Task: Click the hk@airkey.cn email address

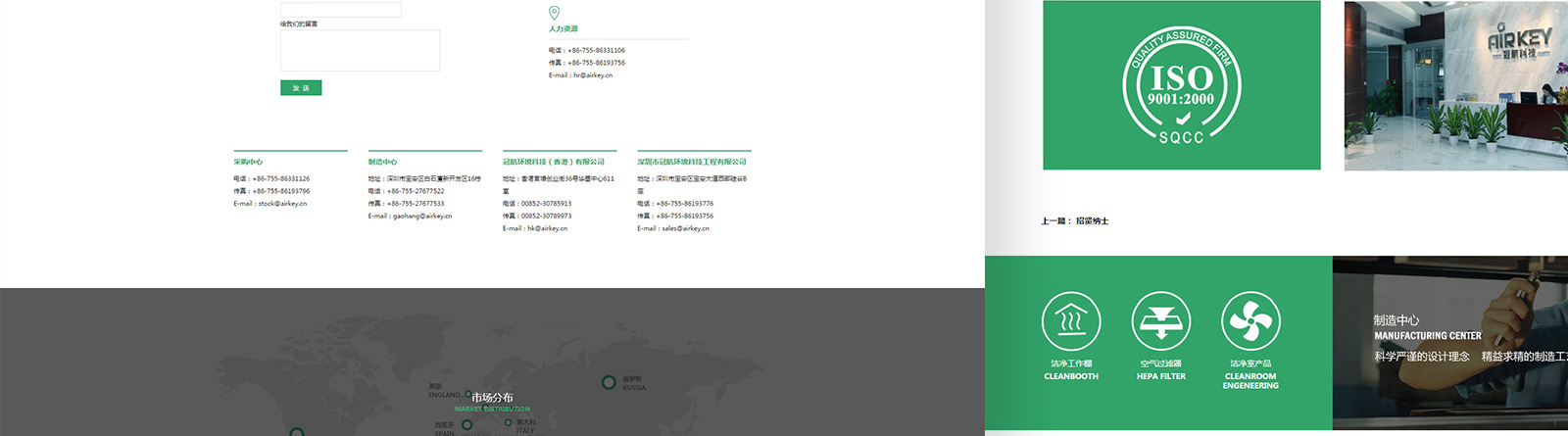Action: coord(547,228)
